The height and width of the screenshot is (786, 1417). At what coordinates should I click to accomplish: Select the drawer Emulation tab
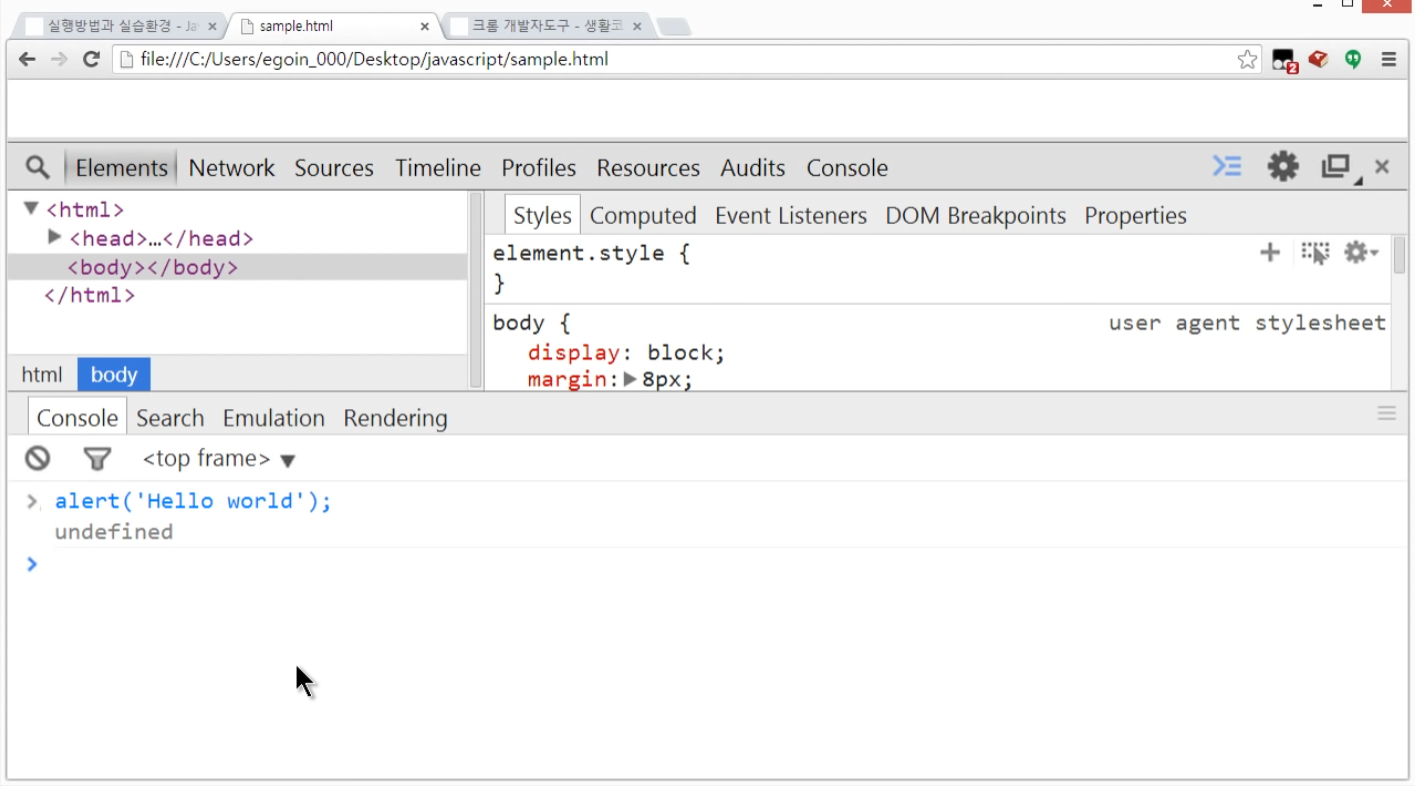coord(274,417)
